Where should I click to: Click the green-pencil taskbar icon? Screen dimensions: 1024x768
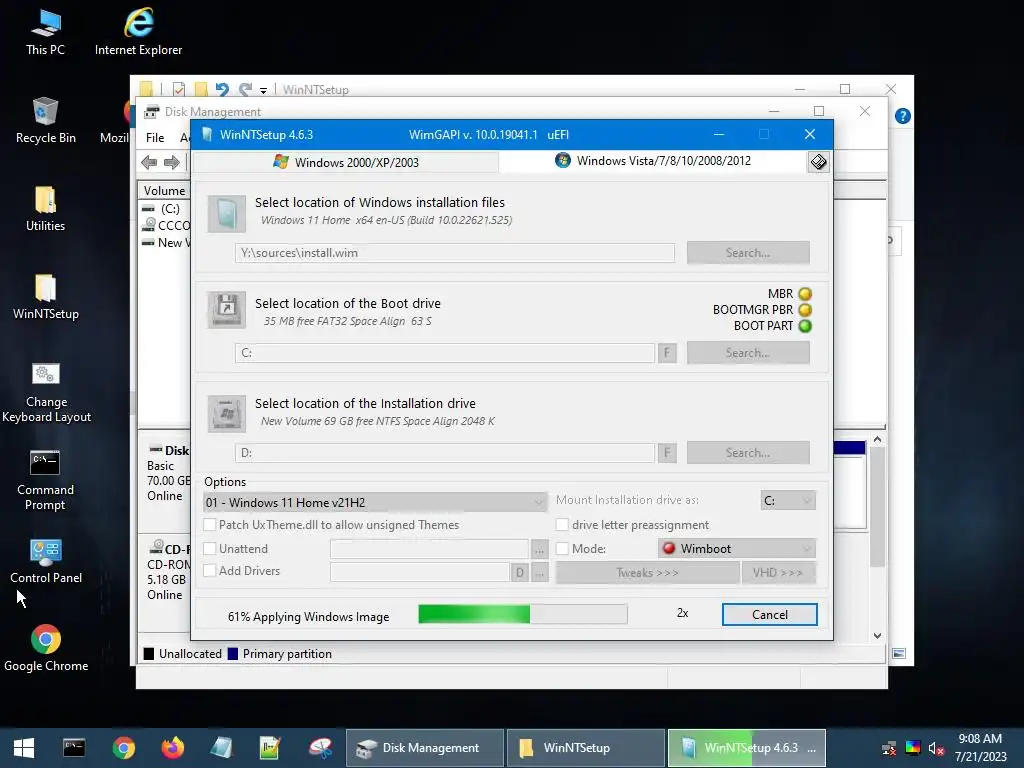[x=270, y=748]
